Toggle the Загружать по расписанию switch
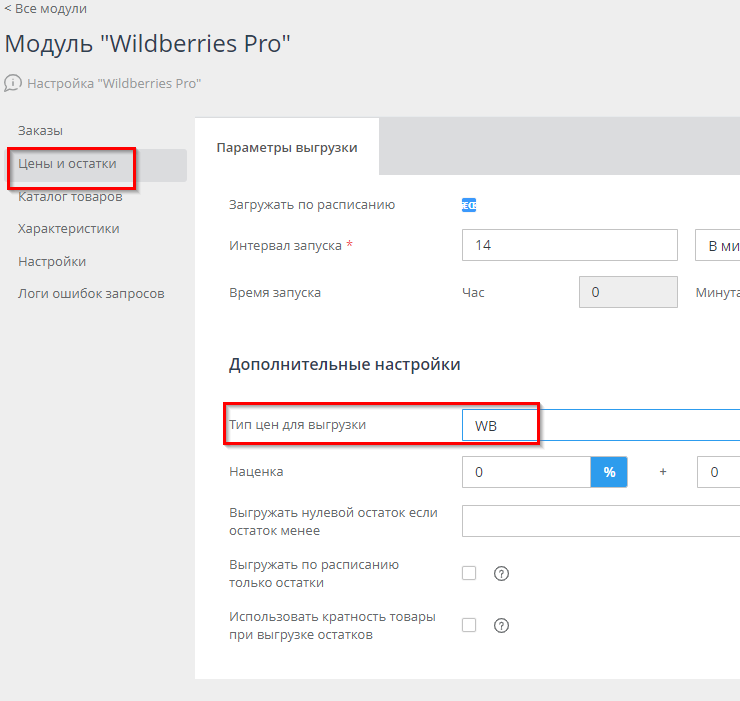 [x=469, y=205]
